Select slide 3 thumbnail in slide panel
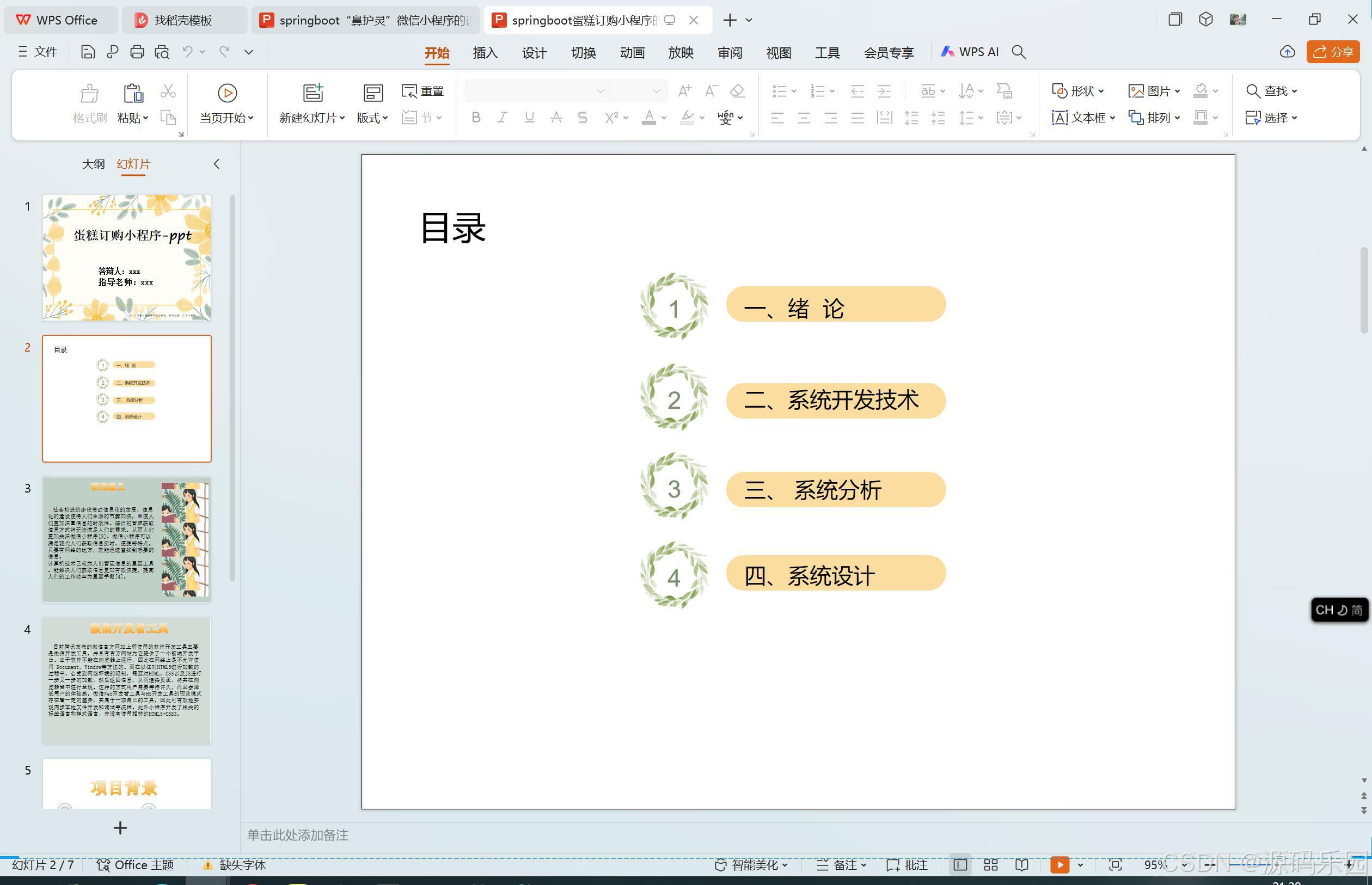The image size is (1372, 885). click(126, 539)
